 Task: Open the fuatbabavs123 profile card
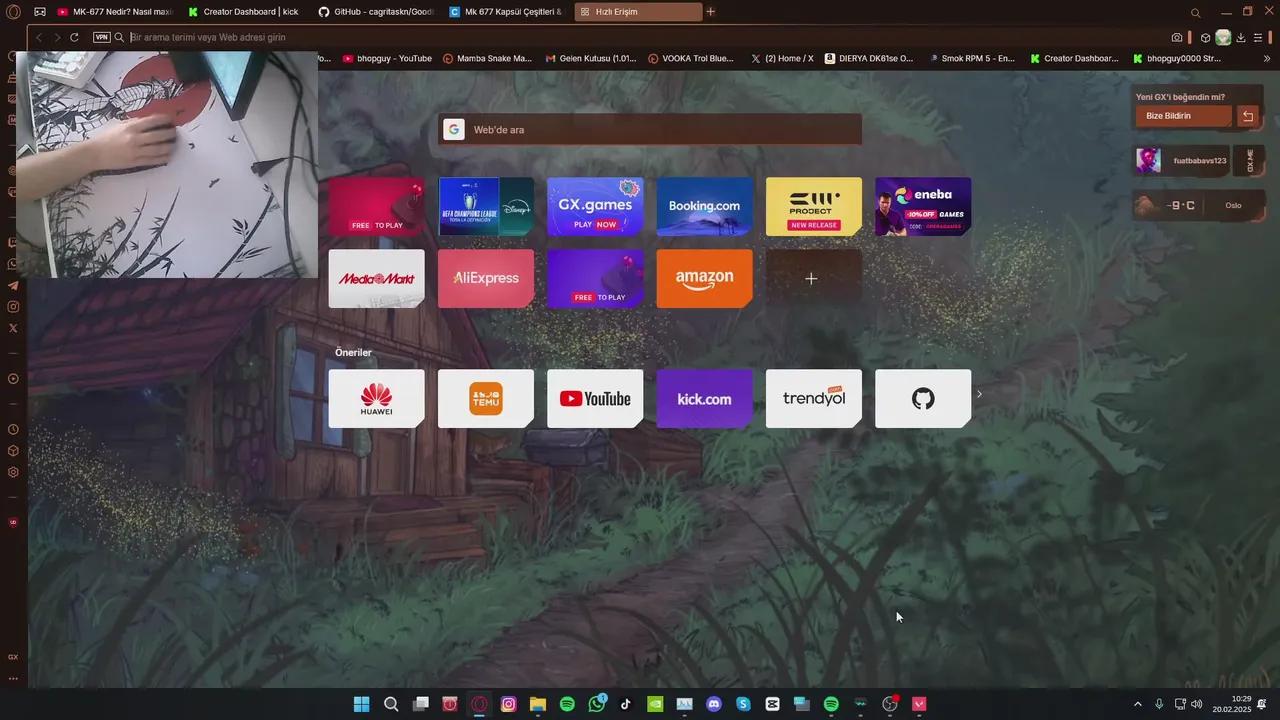pos(1181,160)
